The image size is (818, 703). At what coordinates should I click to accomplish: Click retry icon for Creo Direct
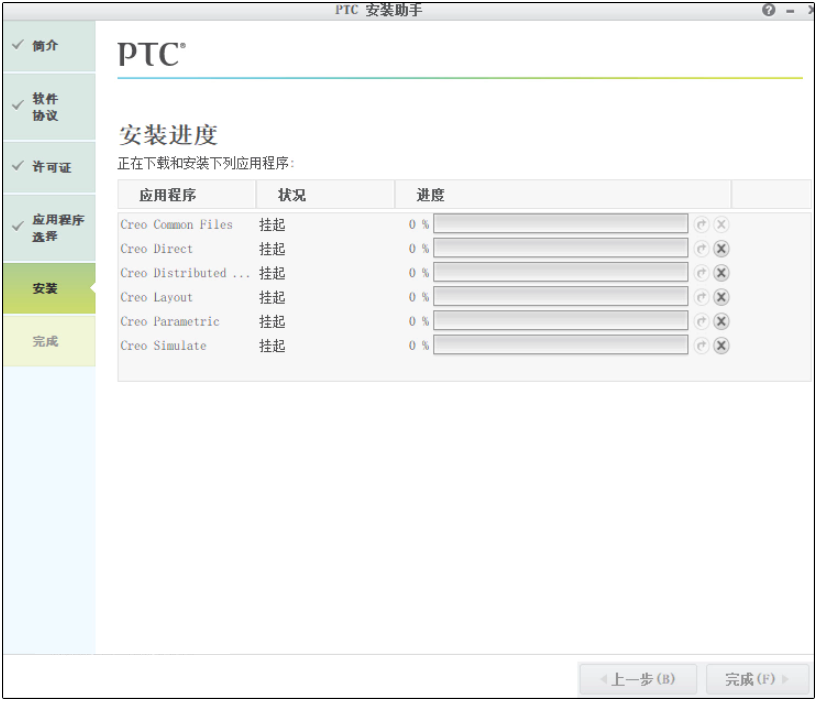coord(702,249)
